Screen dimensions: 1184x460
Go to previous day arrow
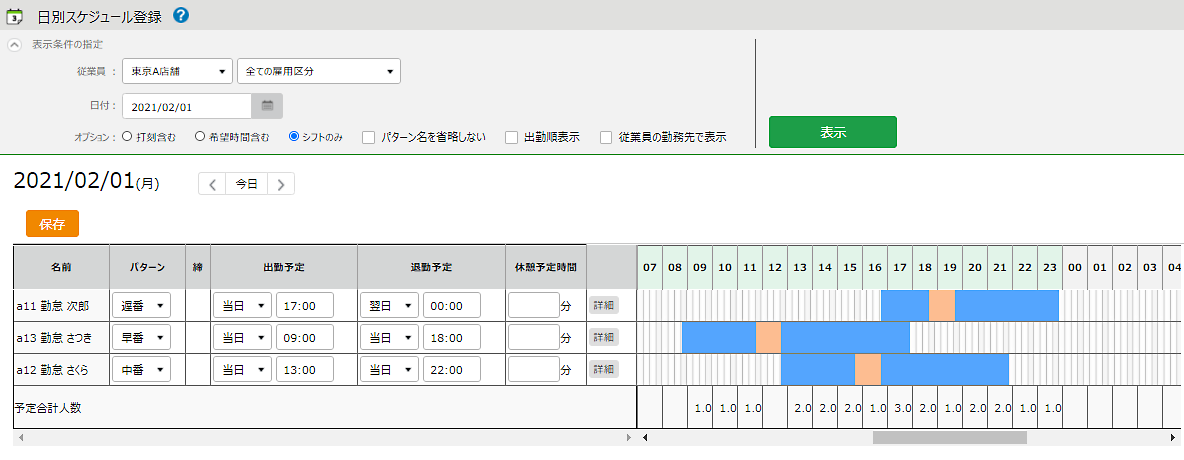(212, 184)
